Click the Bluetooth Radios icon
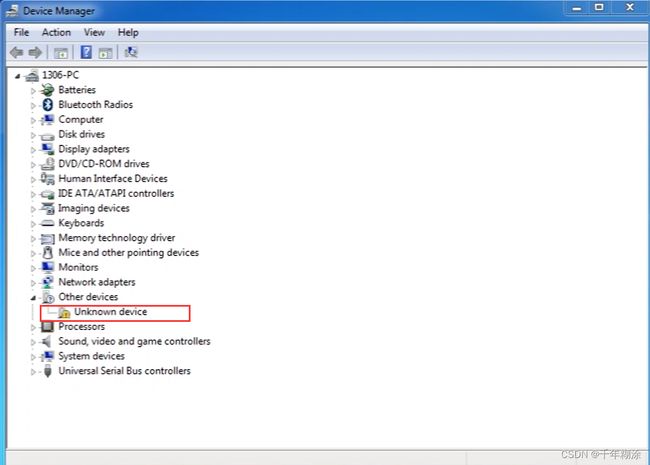Screen dimensions: 650x465 point(48,104)
